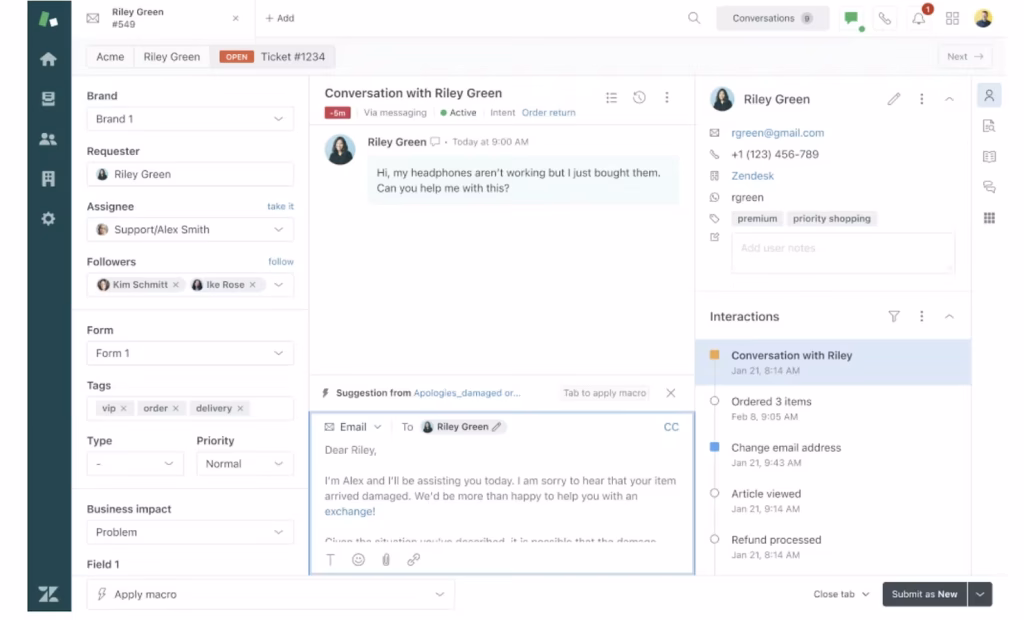Add a new tab with + Add
This screenshot has width=1024, height=620.
(280, 18)
